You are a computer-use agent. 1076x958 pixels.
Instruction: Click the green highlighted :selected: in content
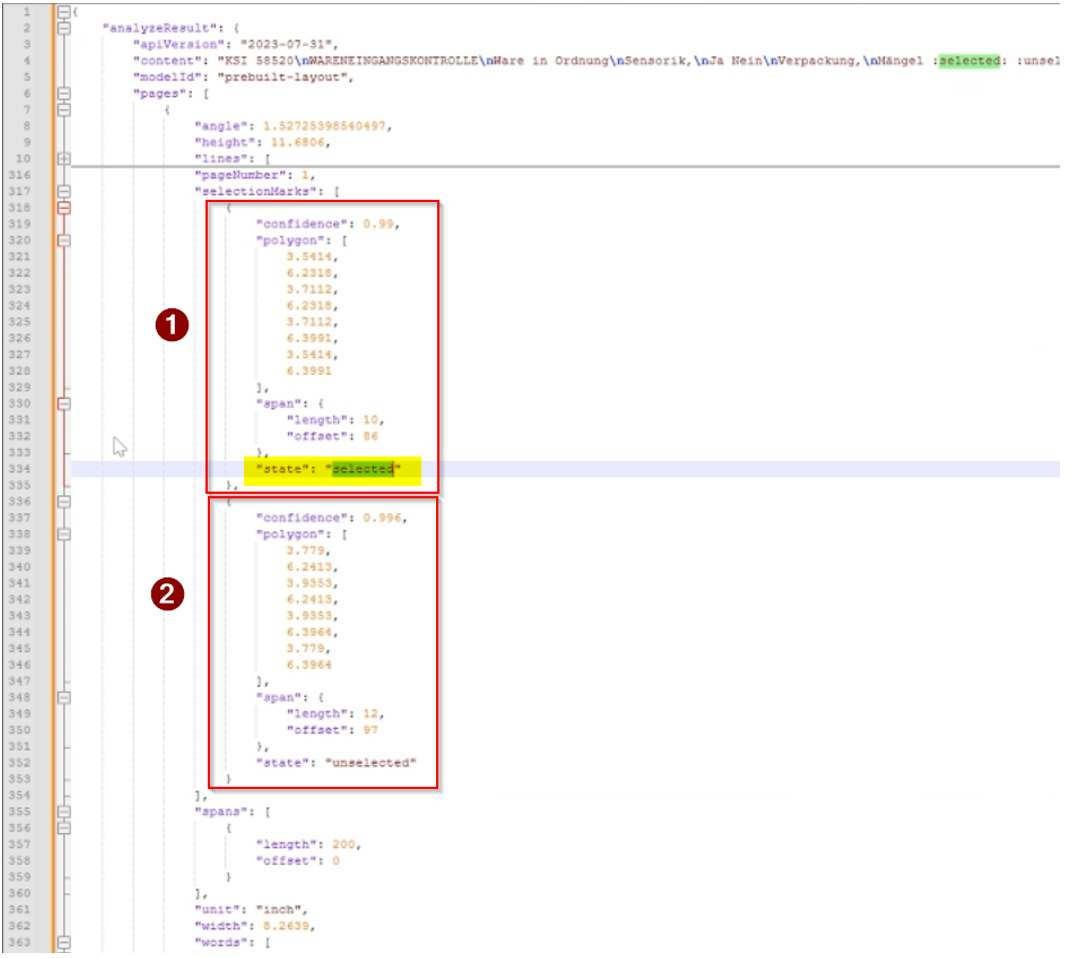click(968, 61)
